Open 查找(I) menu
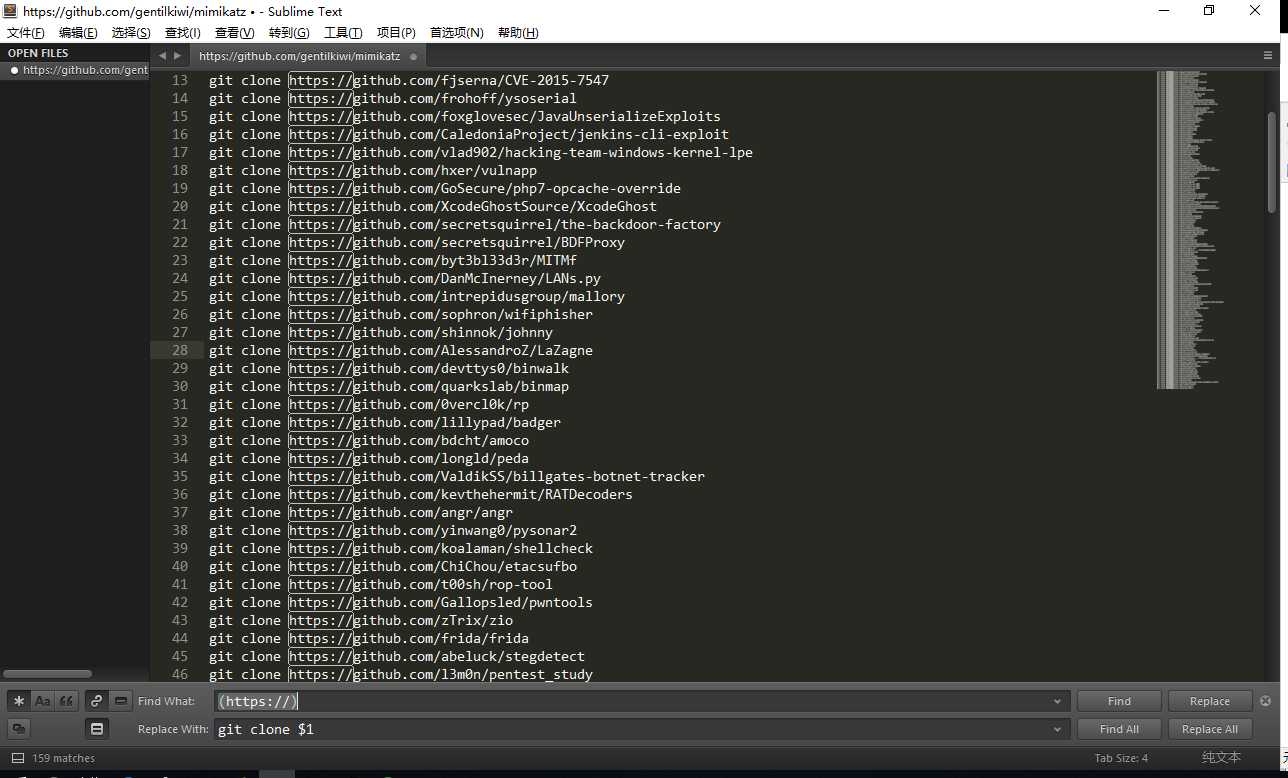Viewport: 1288px width, 778px height. [x=183, y=33]
